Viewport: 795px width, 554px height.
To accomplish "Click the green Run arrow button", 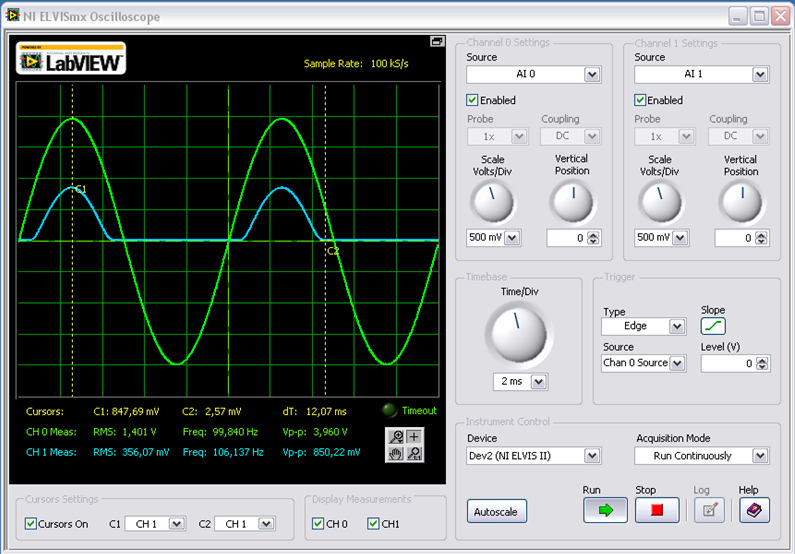I will pos(605,510).
